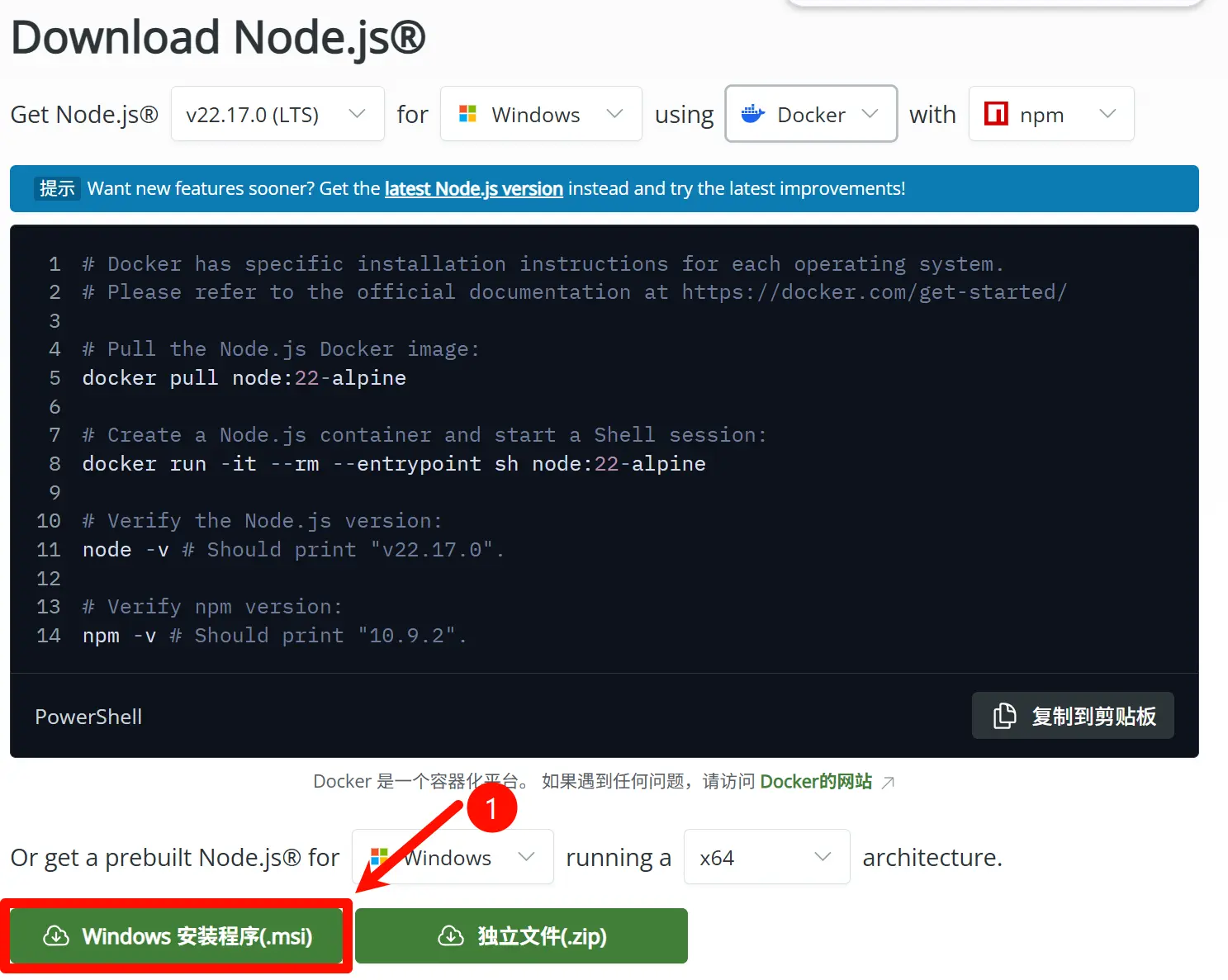Open the Docker install method dropdown
This screenshot has height=980, width=1228.
coord(811,114)
